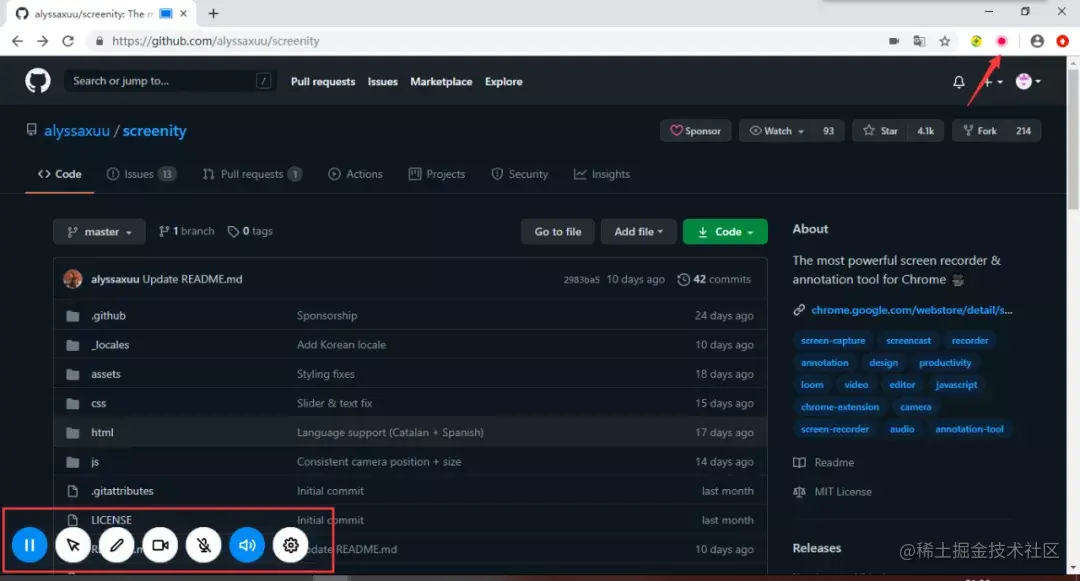Viewport: 1080px width, 581px height.
Task: Switch to the repo Issues tab
Action: (x=141, y=174)
